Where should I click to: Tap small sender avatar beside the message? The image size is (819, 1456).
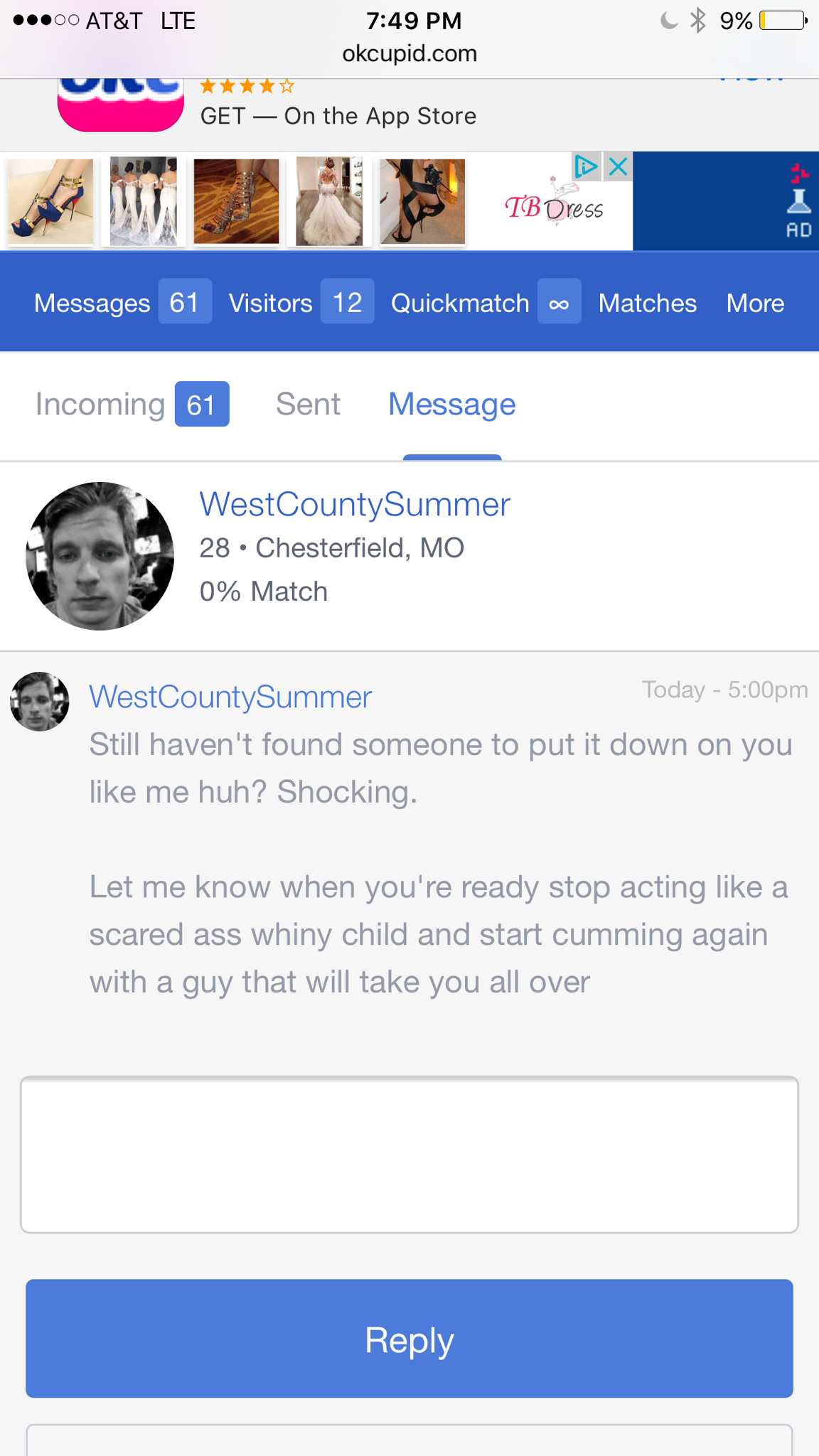click(40, 702)
